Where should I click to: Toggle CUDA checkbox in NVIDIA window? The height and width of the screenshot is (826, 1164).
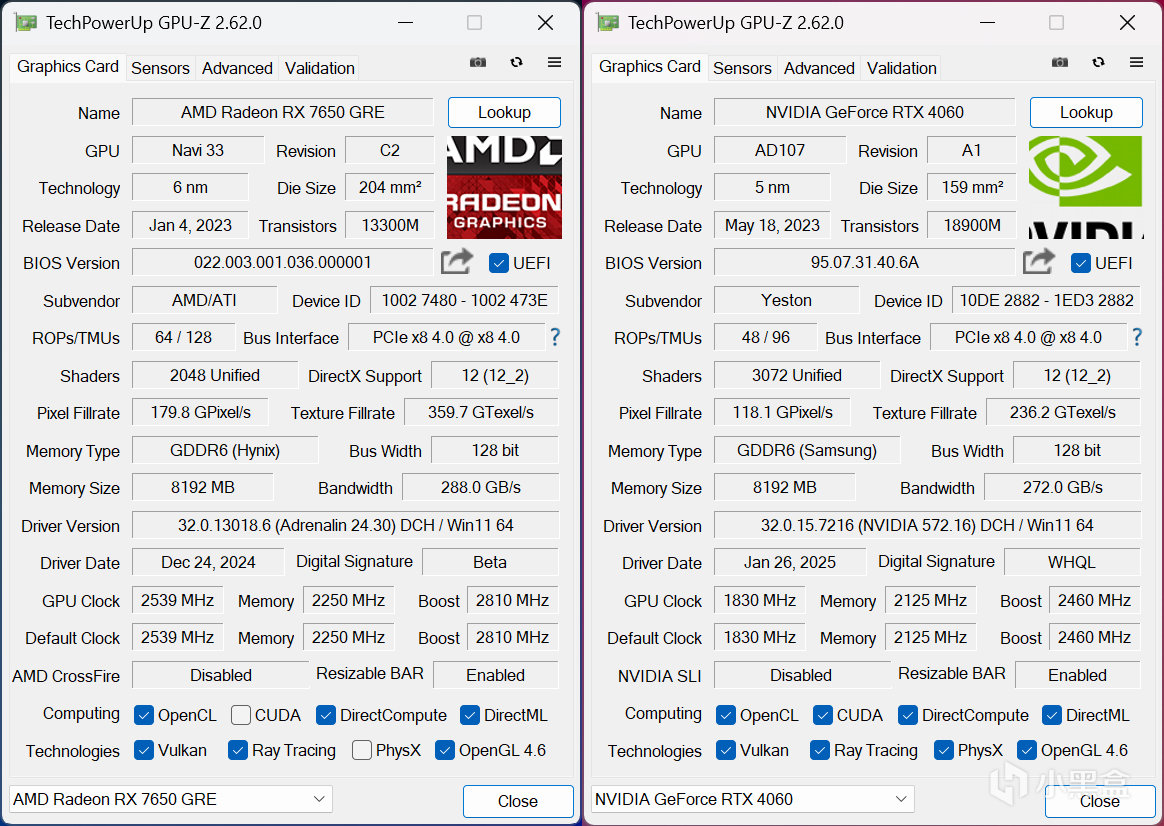tap(823, 715)
